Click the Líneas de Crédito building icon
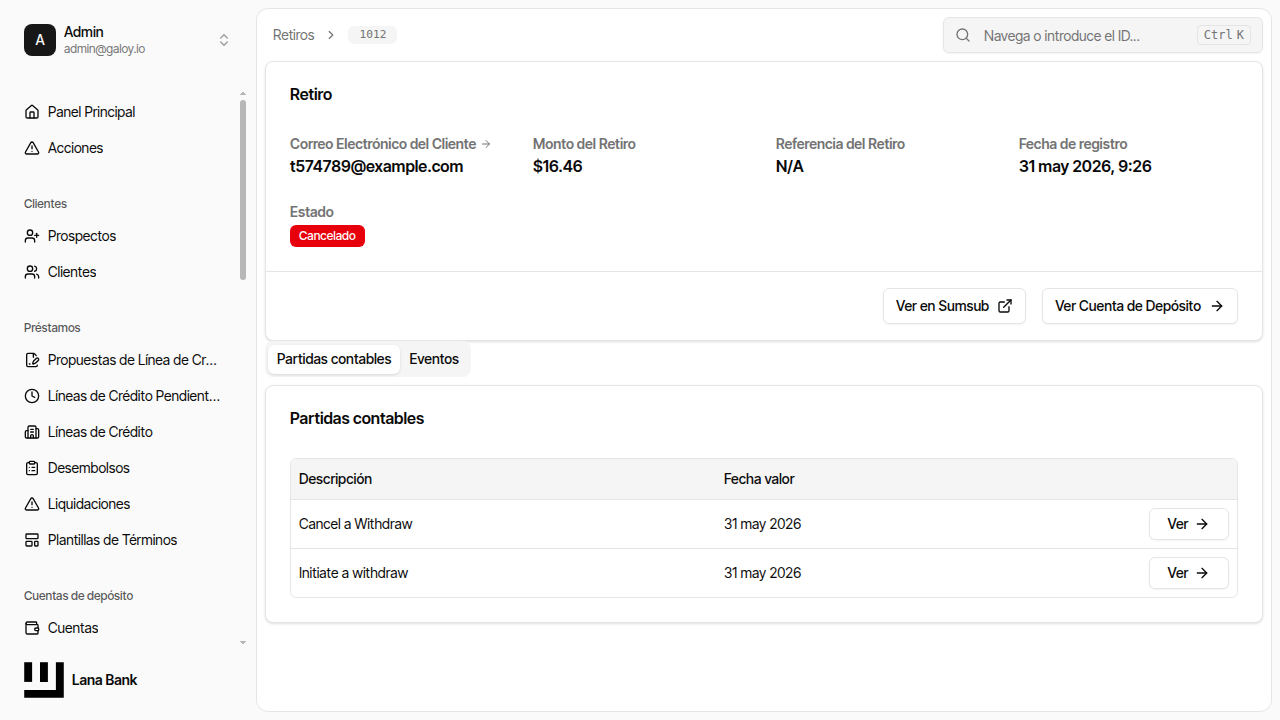 coord(32,432)
